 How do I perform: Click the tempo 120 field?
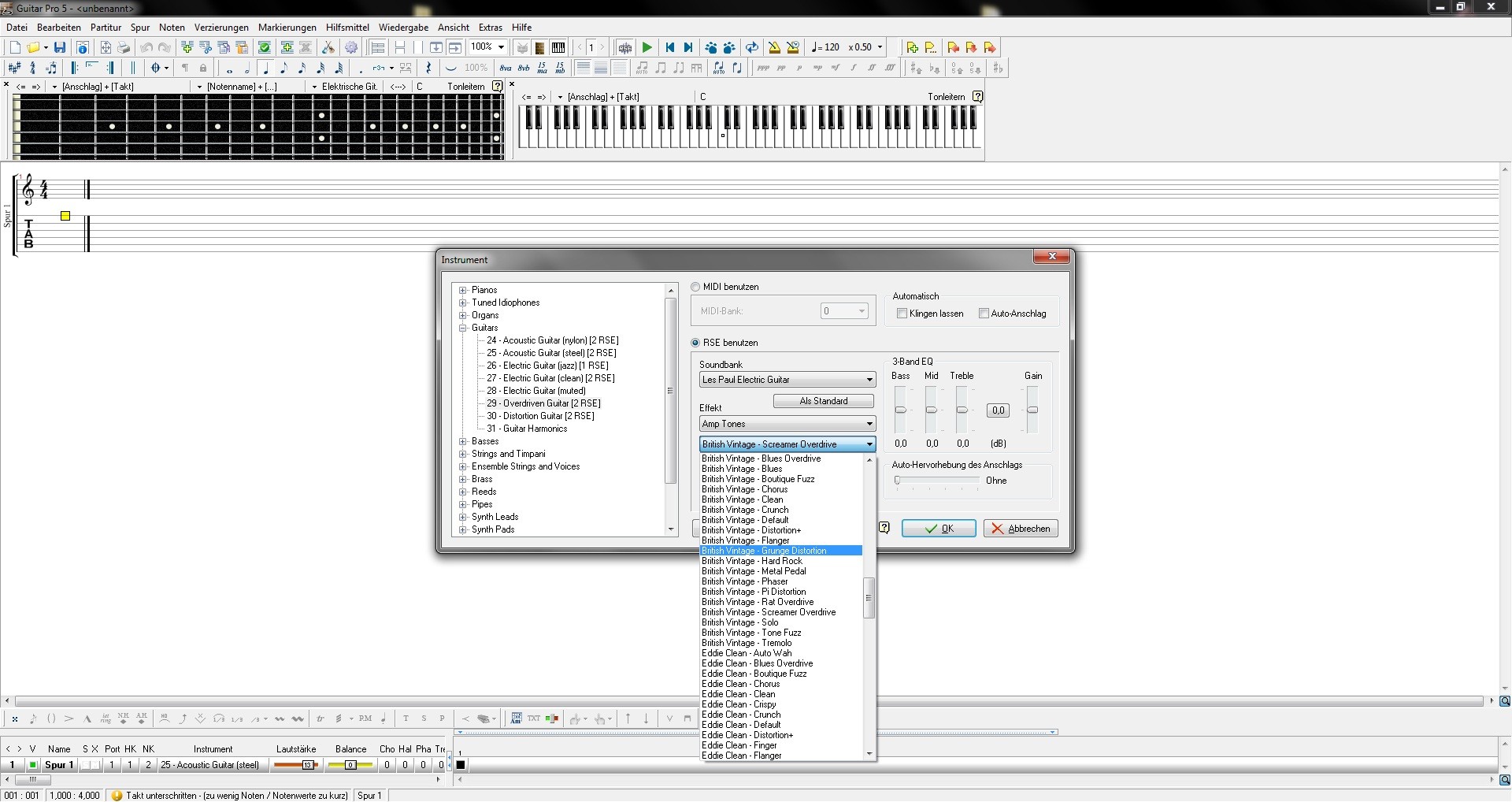[826, 47]
